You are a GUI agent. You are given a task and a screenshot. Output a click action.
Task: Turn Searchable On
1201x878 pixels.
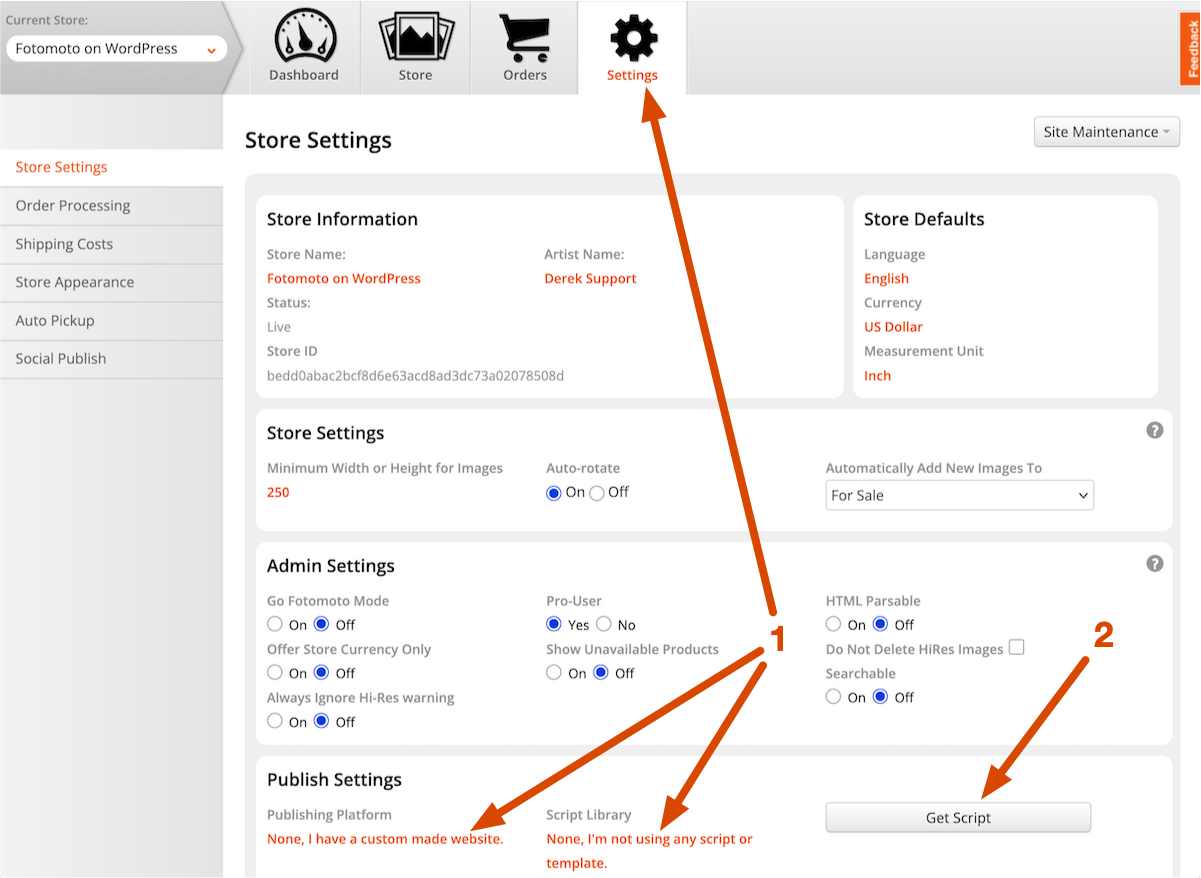pos(834,697)
